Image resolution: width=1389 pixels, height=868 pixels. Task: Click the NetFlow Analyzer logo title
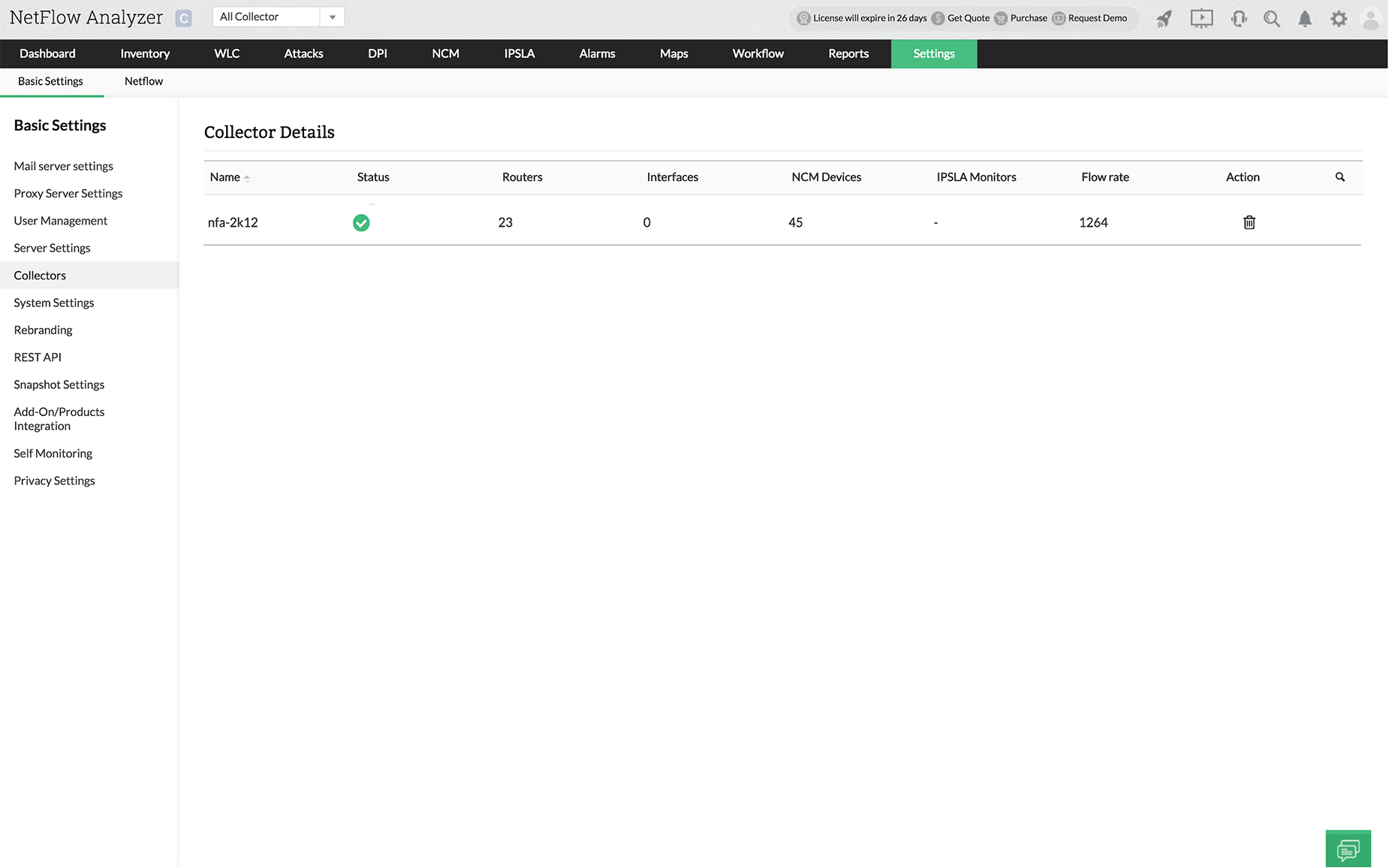[x=86, y=18]
